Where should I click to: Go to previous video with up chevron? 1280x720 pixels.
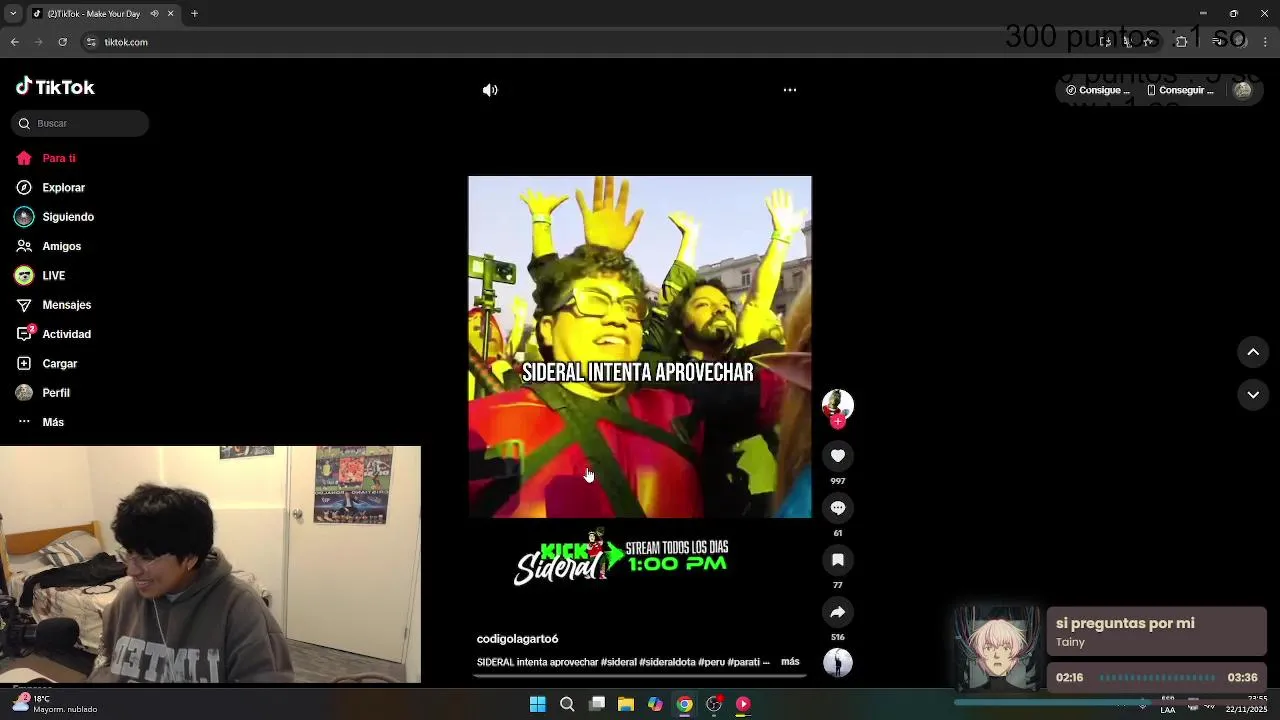tap(1253, 352)
